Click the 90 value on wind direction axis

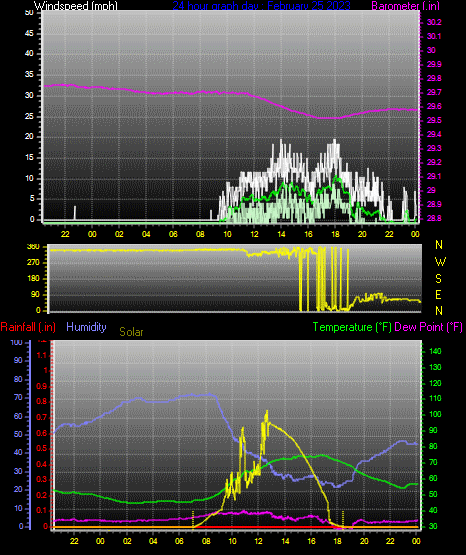[x=36, y=295]
